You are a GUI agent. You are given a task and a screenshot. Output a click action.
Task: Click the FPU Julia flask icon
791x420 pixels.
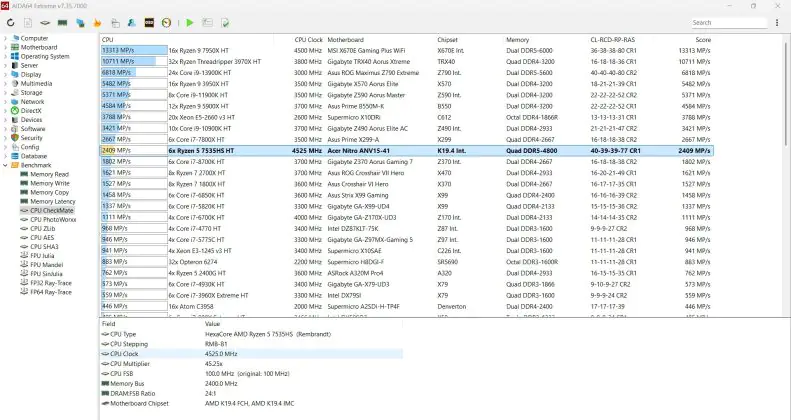24,256
